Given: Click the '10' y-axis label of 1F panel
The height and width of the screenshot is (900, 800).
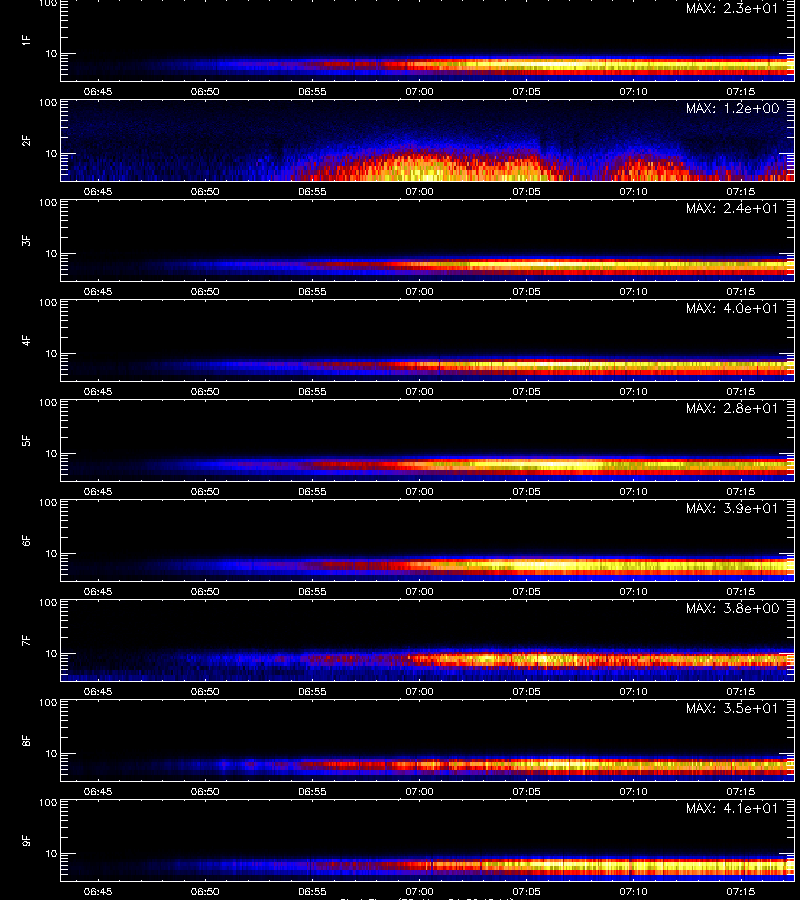Looking at the screenshot, I should [x=51, y=53].
